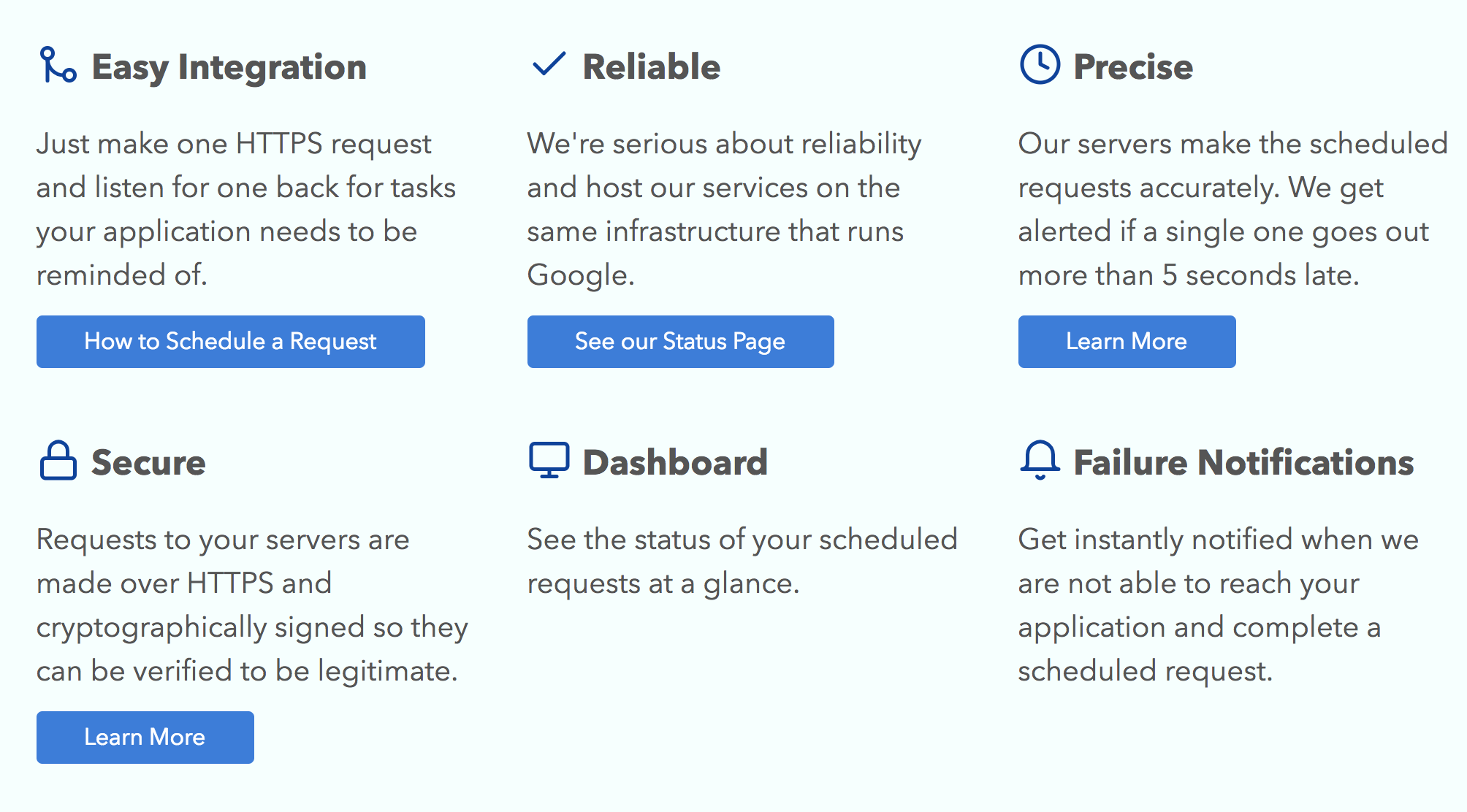This screenshot has width=1467, height=812.
Task: Click the Dashboard heading
Action: click(675, 463)
